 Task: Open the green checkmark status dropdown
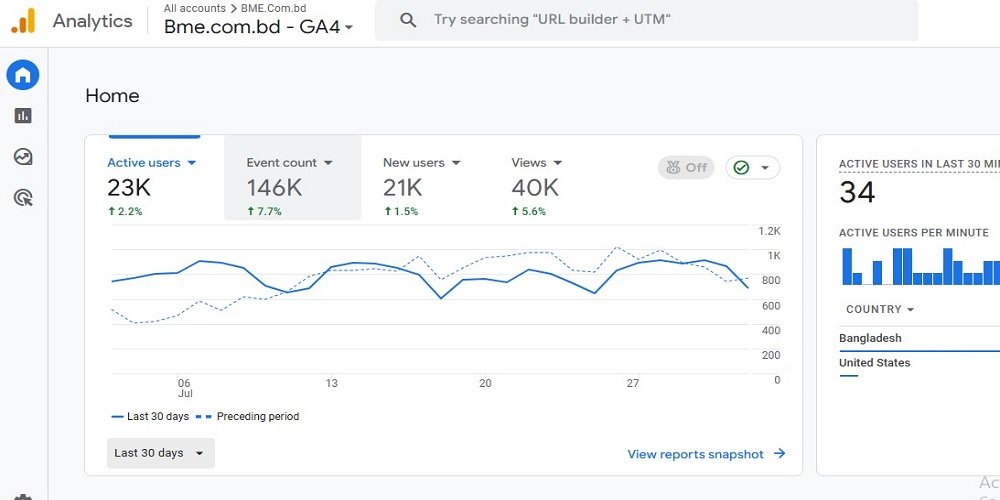click(x=752, y=168)
